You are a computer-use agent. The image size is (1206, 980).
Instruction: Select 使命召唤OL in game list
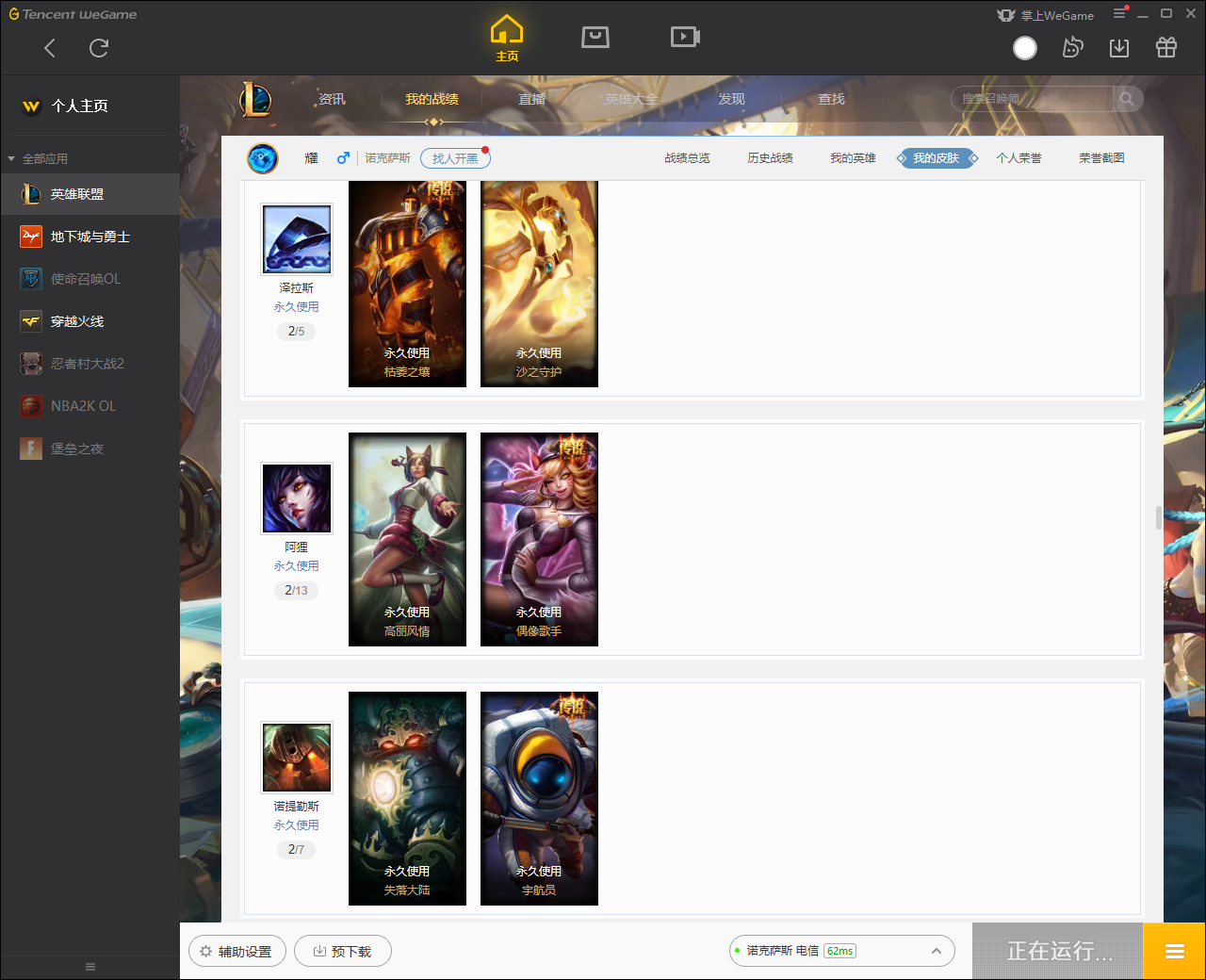click(x=90, y=279)
